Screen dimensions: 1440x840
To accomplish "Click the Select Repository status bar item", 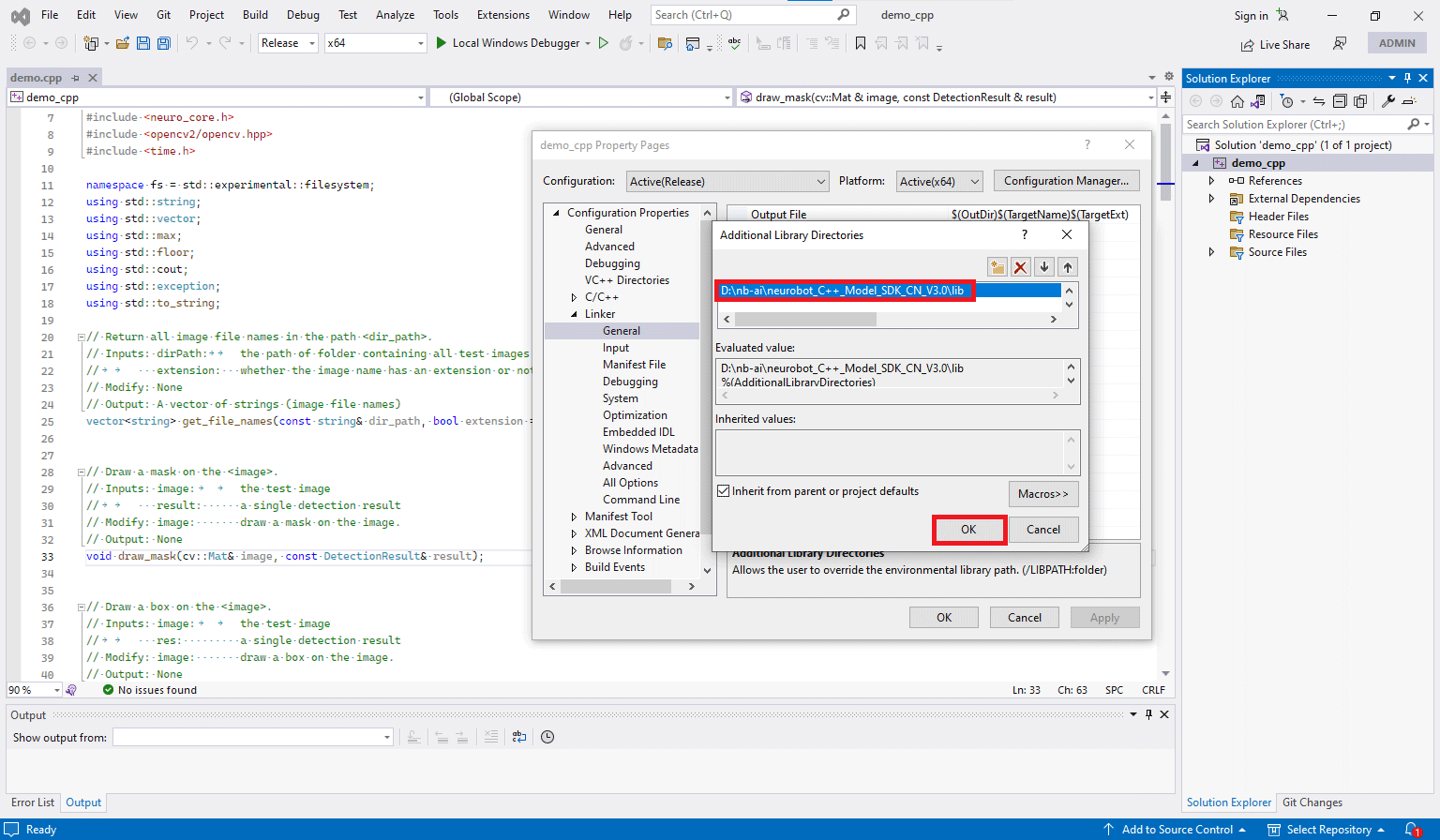I will [1326, 830].
